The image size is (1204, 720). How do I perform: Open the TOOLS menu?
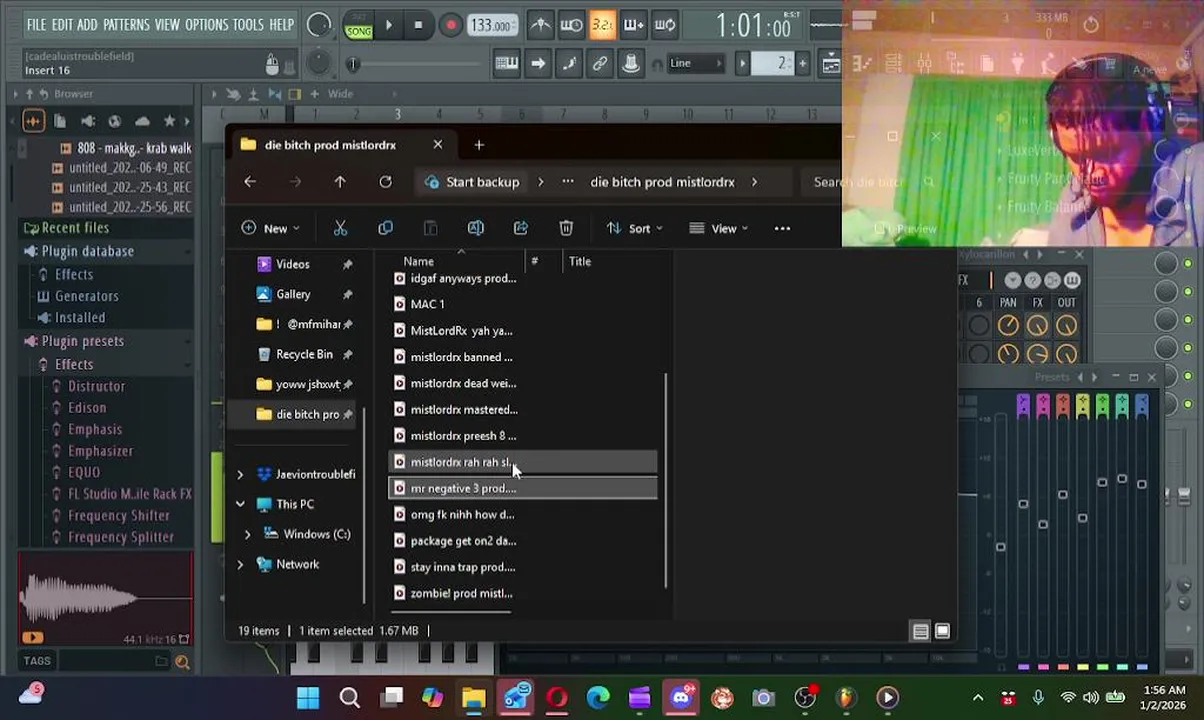tap(248, 24)
